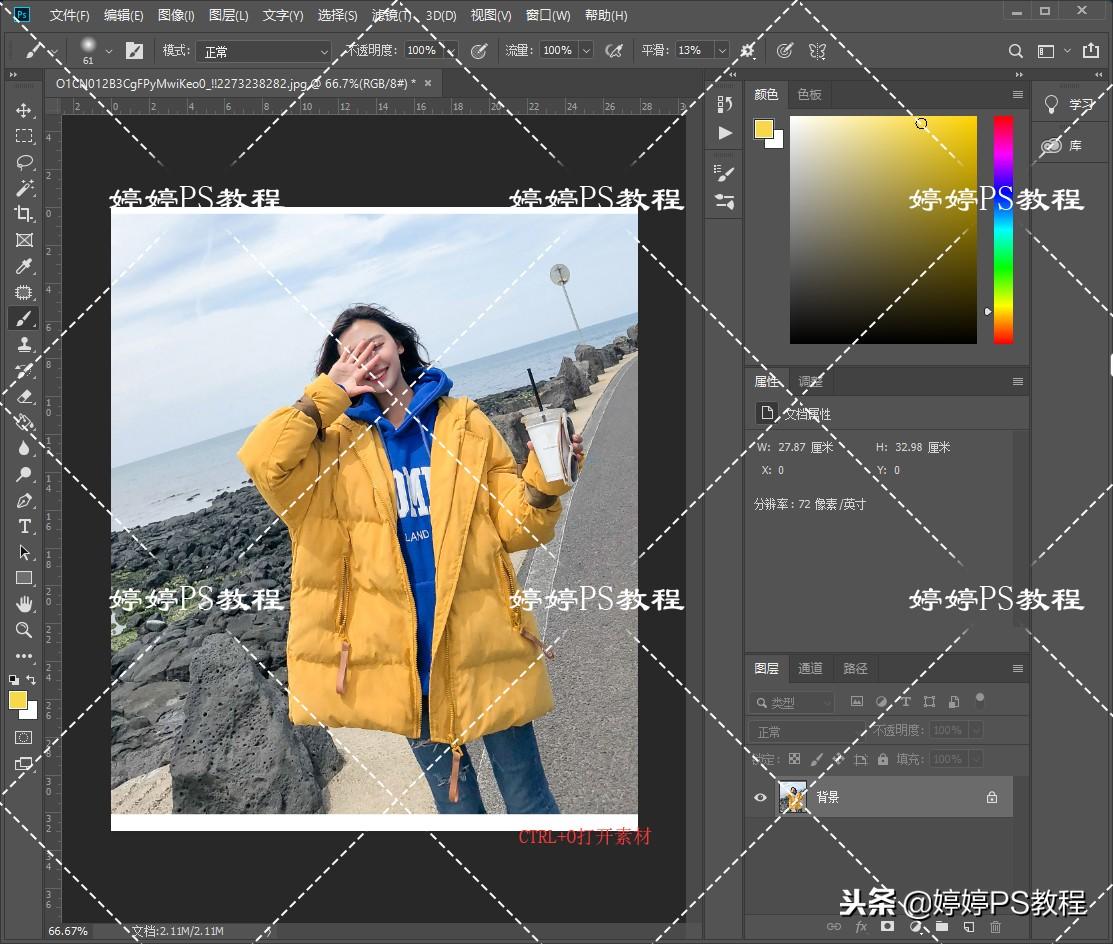
Task: Click the vertical hue spectrum slider
Action: 1002,229
